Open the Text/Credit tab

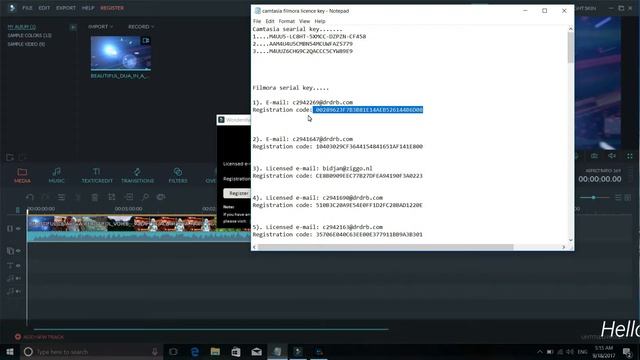pyautogui.click(x=97, y=176)
